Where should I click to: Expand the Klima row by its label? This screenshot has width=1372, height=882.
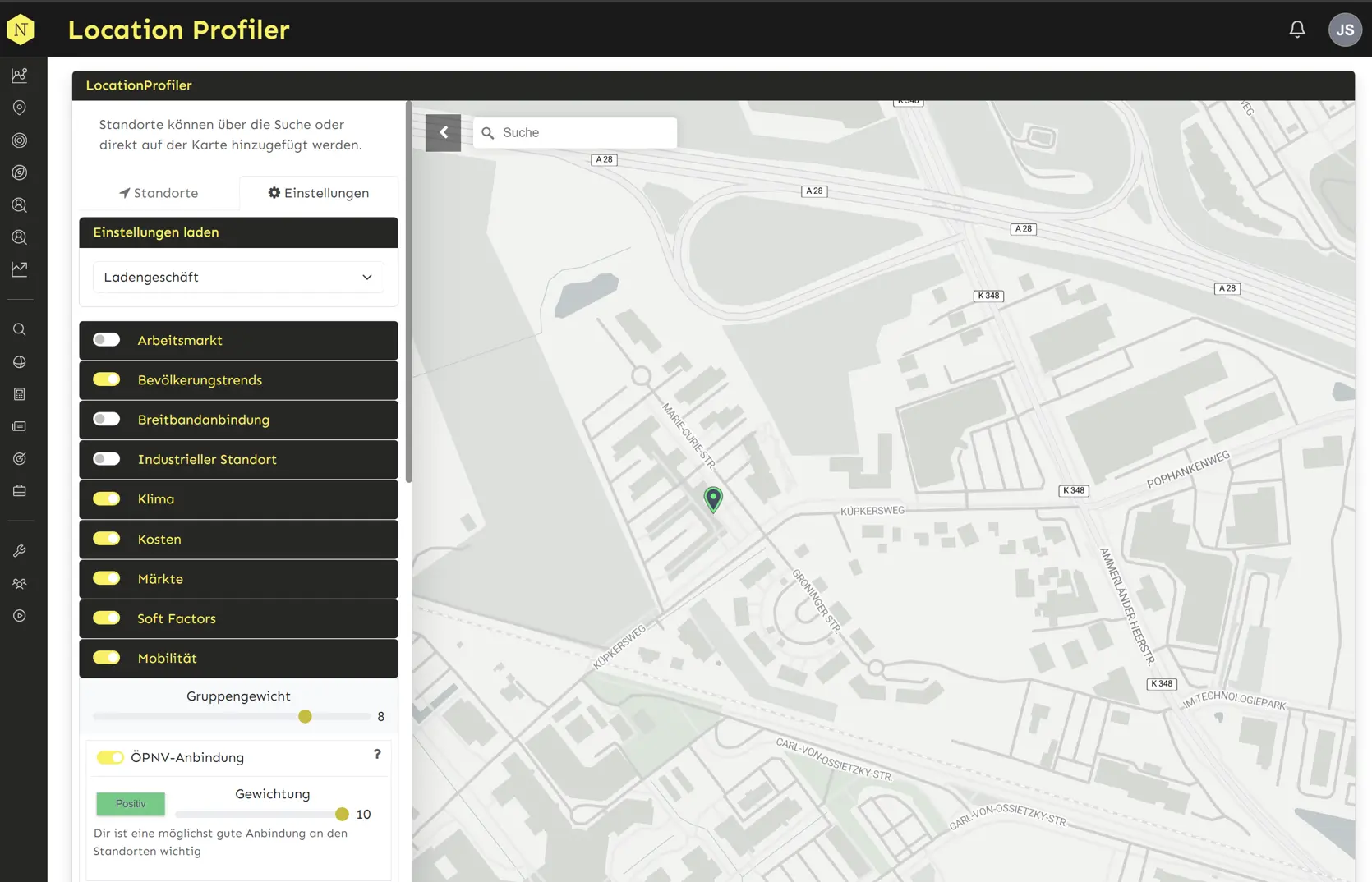(156, 499)
